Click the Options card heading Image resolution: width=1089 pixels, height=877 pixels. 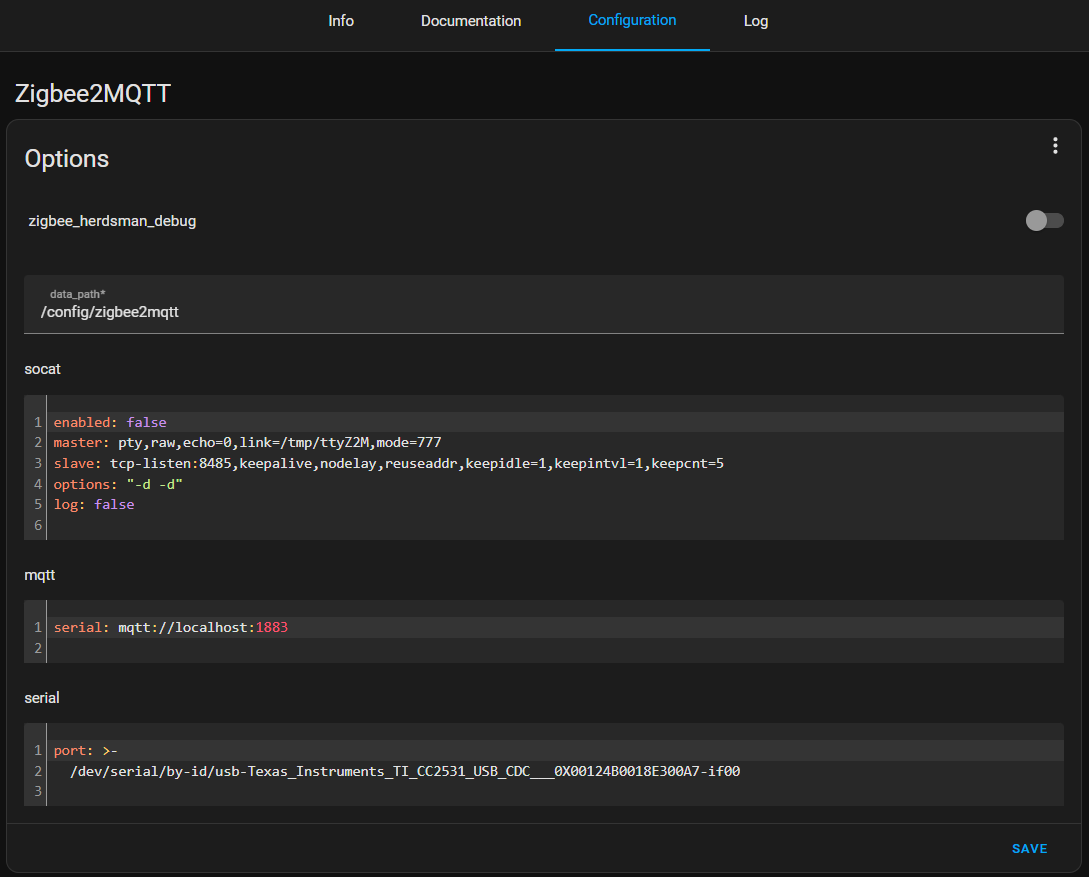click(67, 159)
